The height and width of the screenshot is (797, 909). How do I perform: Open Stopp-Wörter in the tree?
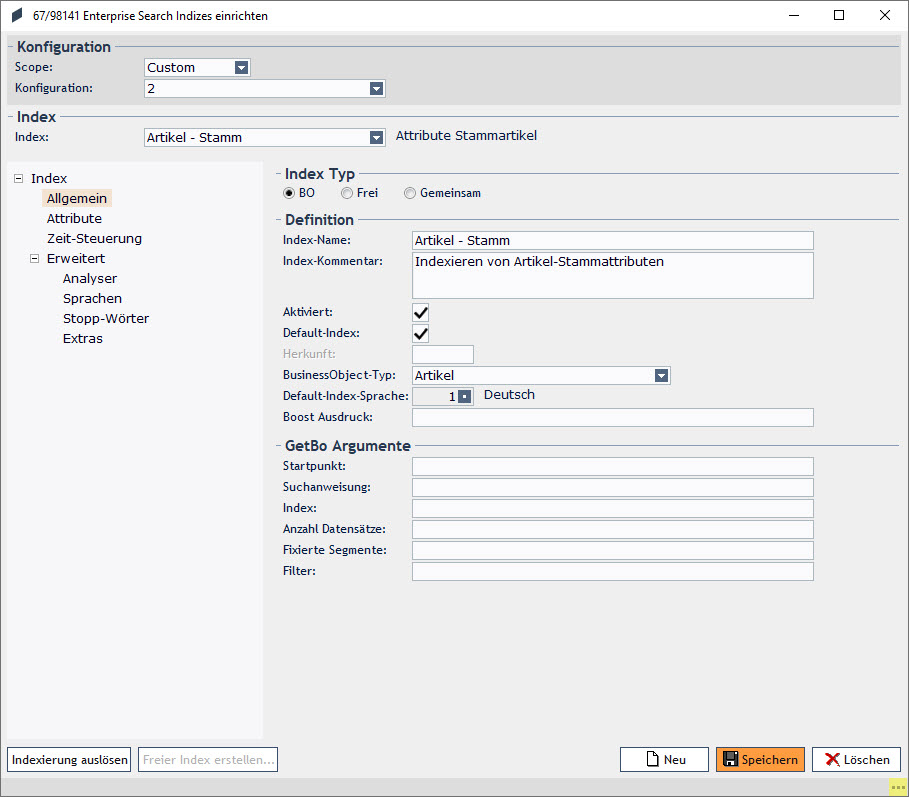click(106, 318)
